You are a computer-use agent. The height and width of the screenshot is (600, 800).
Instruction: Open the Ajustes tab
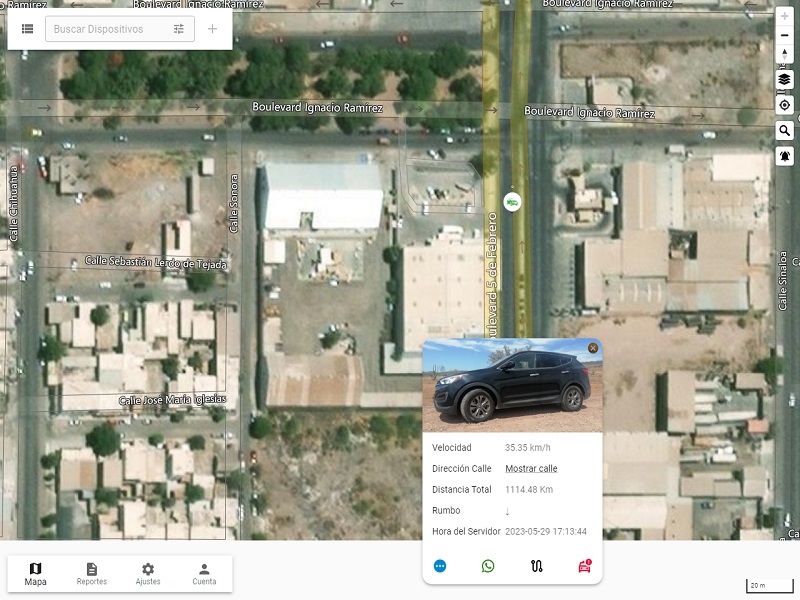click(148, 574)
